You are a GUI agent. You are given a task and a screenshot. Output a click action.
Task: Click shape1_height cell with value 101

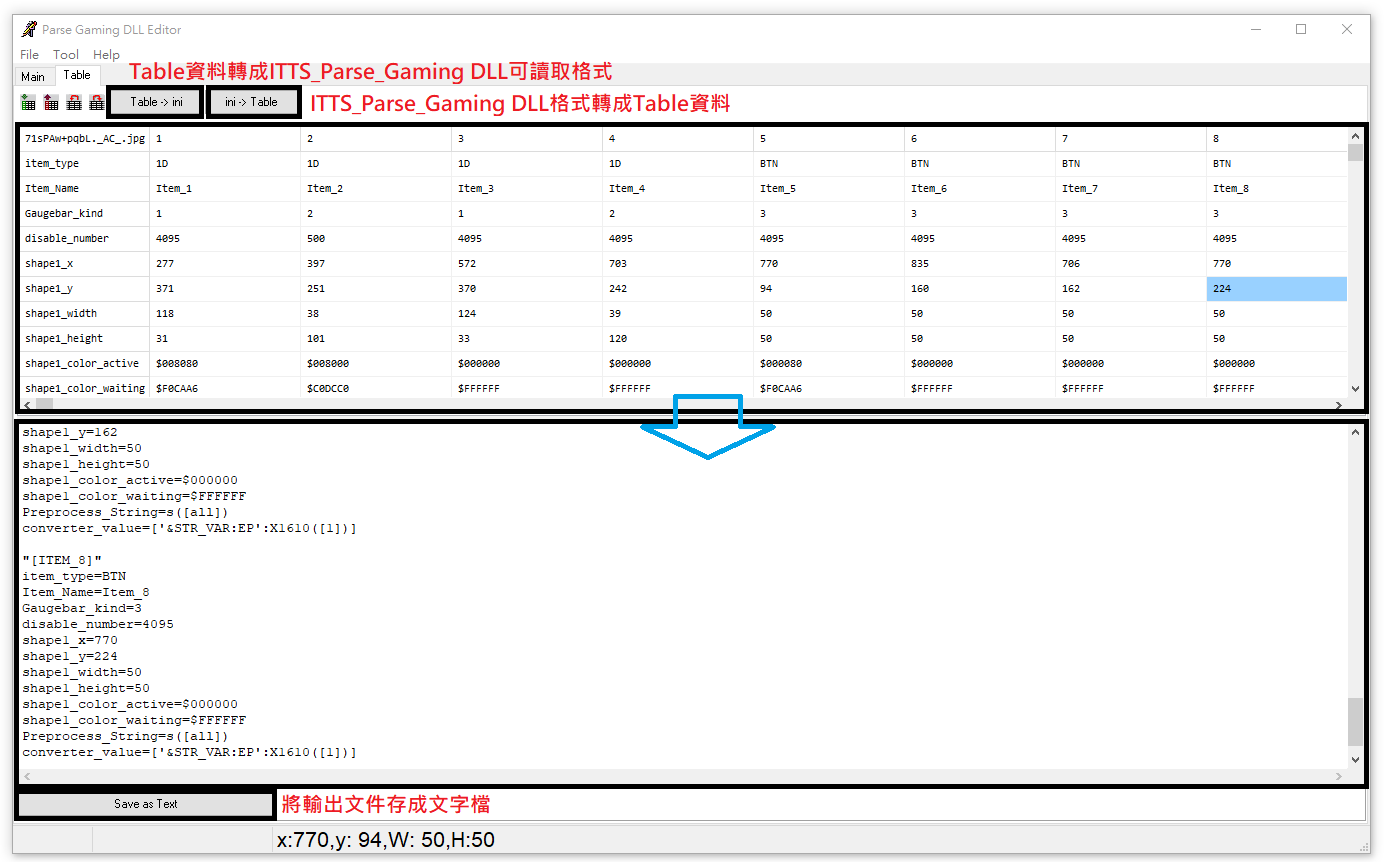[377, 339]
